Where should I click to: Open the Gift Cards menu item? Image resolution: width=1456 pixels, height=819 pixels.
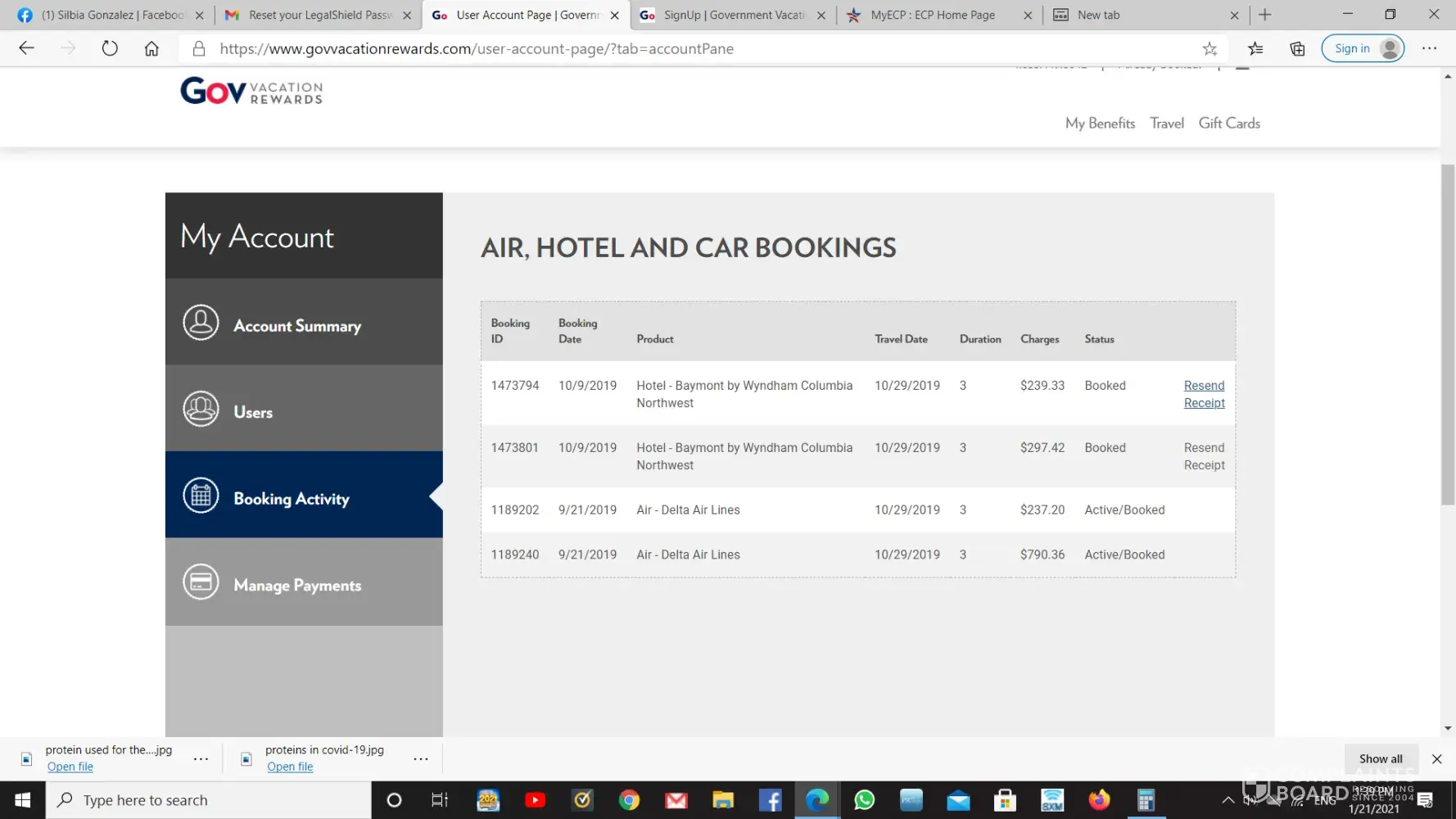(1228, 124)
